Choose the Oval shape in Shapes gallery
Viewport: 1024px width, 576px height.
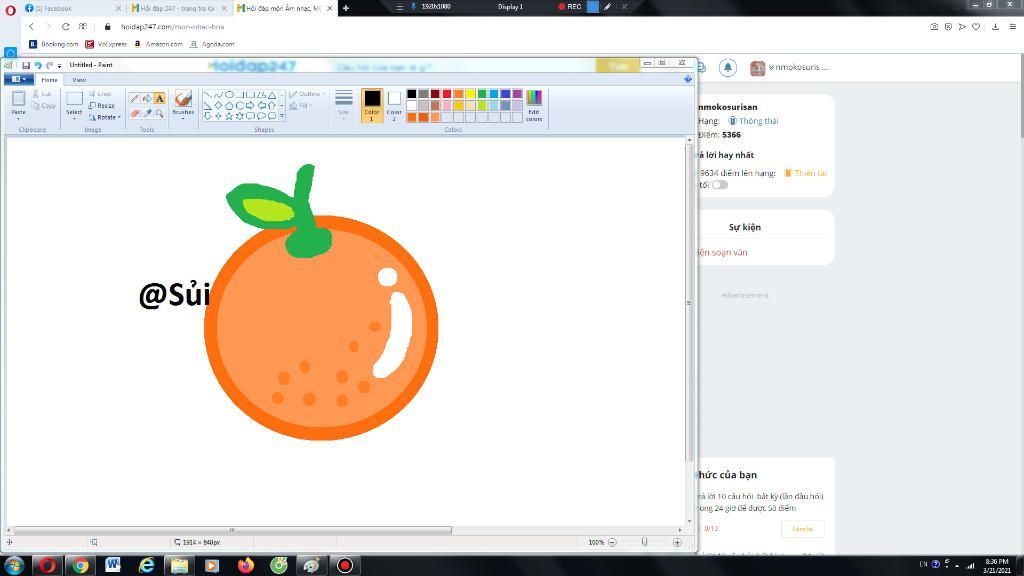(x=229, y=95)
